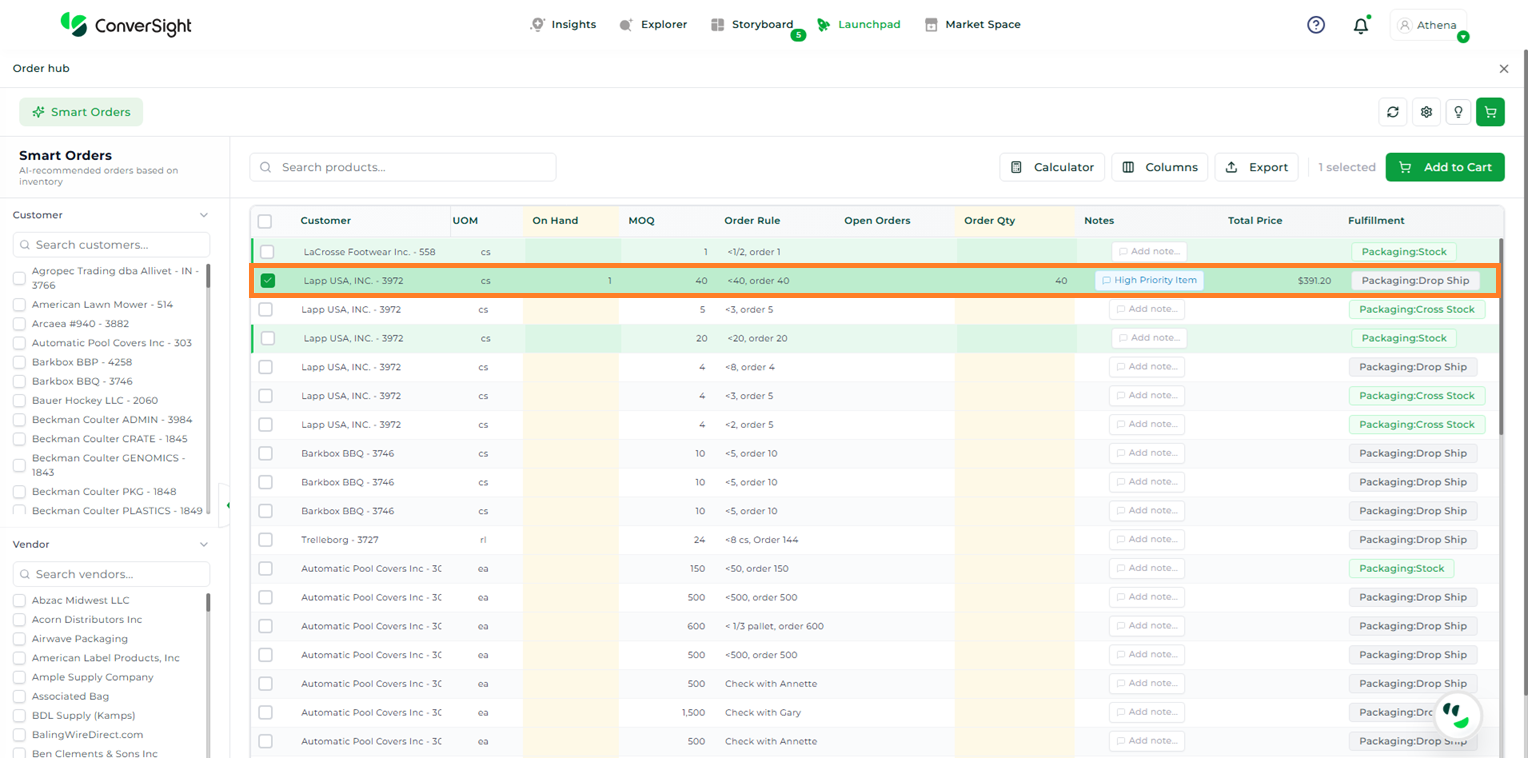The height and width of the screenshot is (758, 1528).
Task: Switch to the Storyboard tab
Action: click(x=751, y=25)
